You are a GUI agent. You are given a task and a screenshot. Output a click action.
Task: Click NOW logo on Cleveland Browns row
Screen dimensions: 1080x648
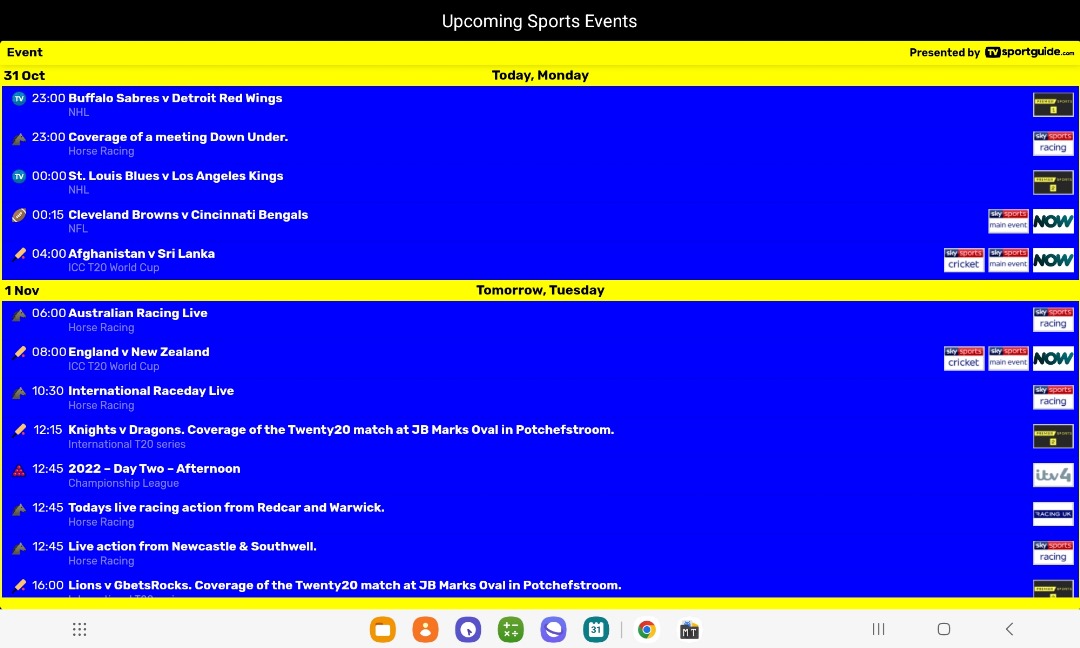click(x=1053, y=221)
